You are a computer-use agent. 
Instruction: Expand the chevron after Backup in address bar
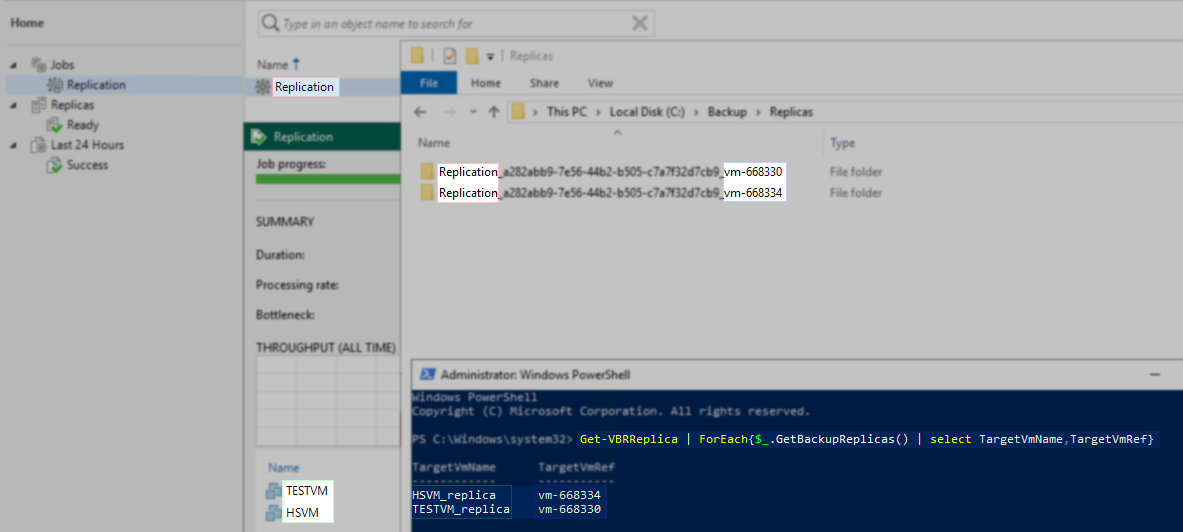[x=757, y=112]
